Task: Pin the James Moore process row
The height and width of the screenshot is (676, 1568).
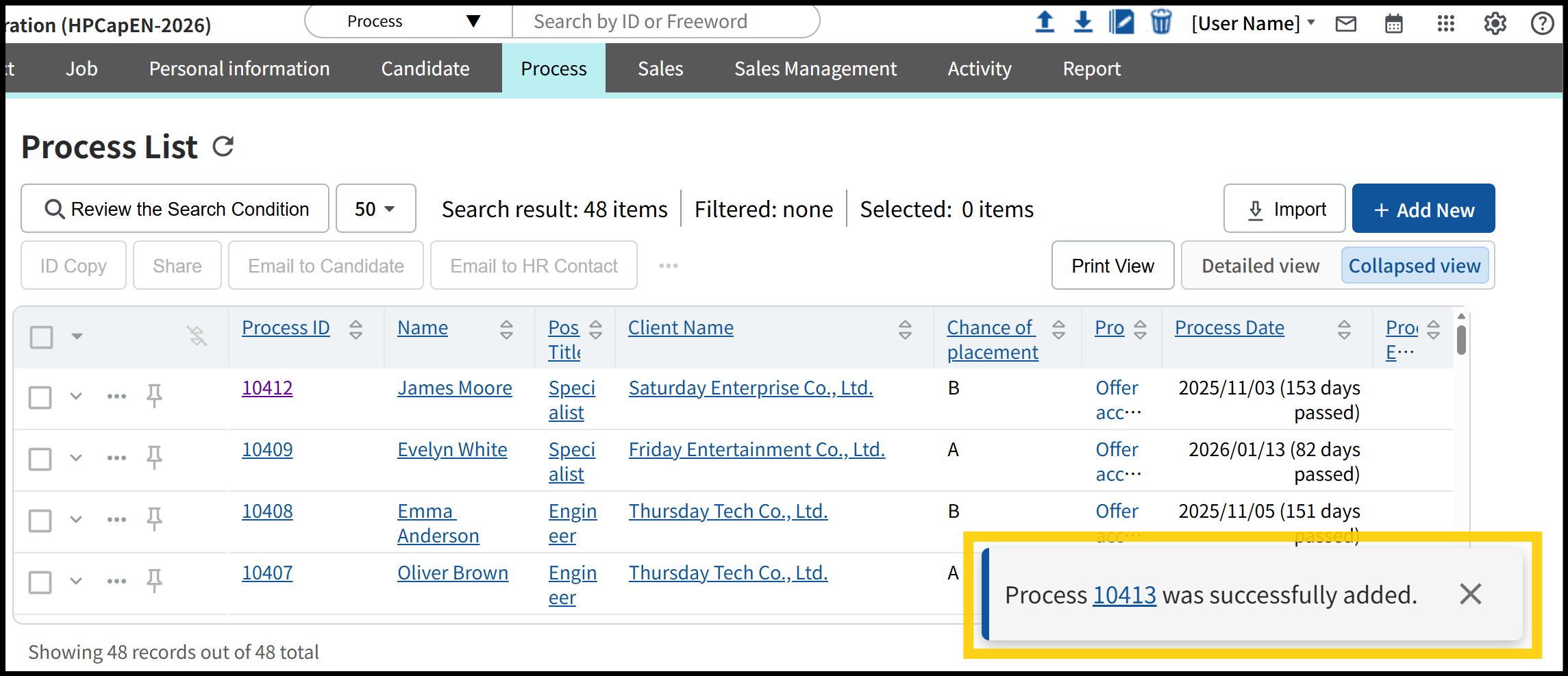Action: 154,396
